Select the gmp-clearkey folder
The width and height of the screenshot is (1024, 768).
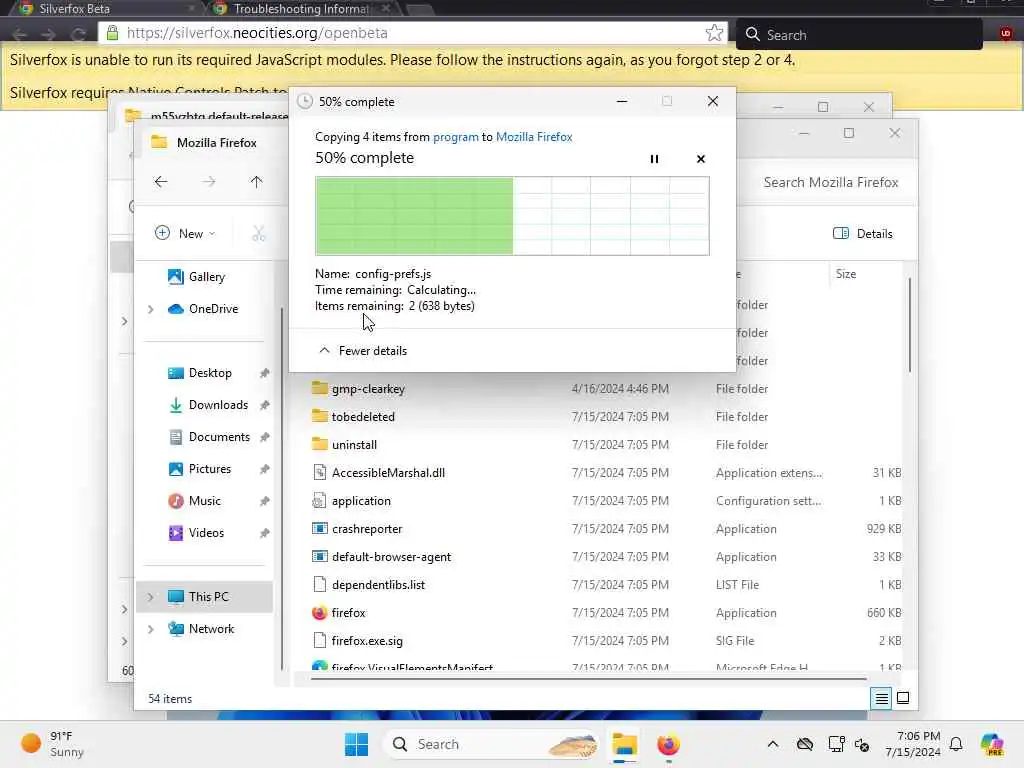[368, 389]
